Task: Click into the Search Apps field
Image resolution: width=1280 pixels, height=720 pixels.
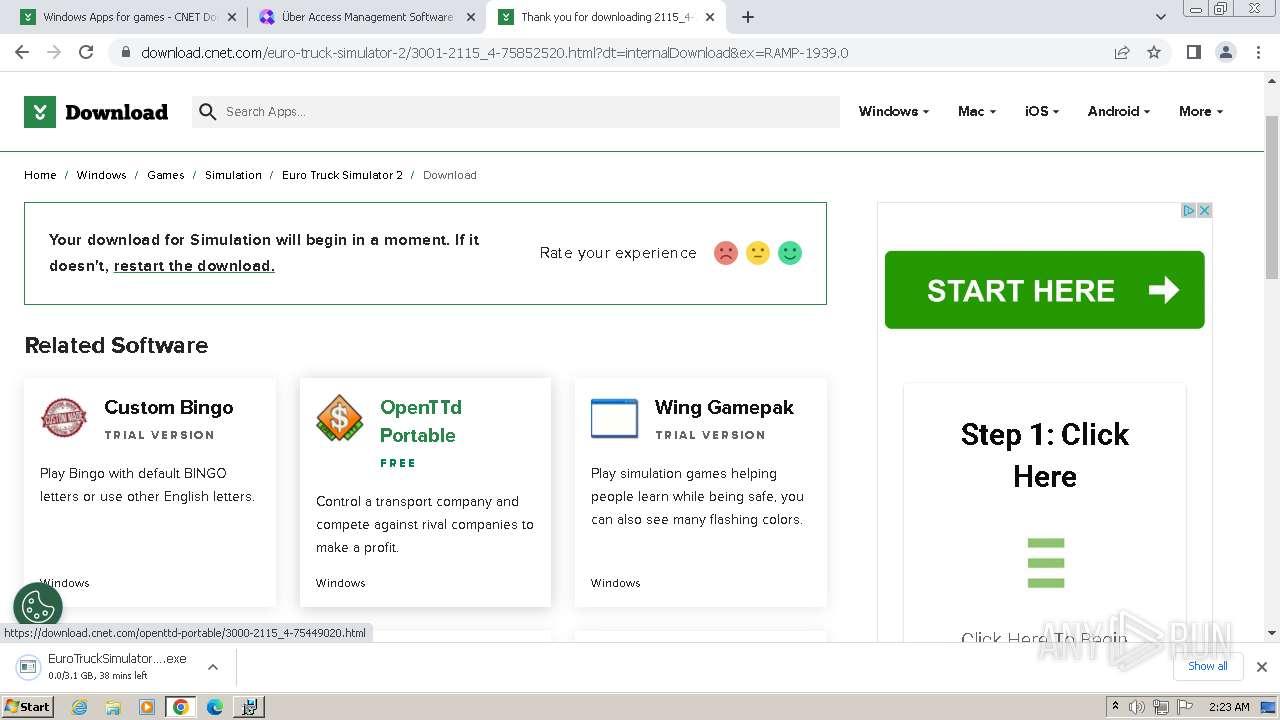Action: (515, 112)
